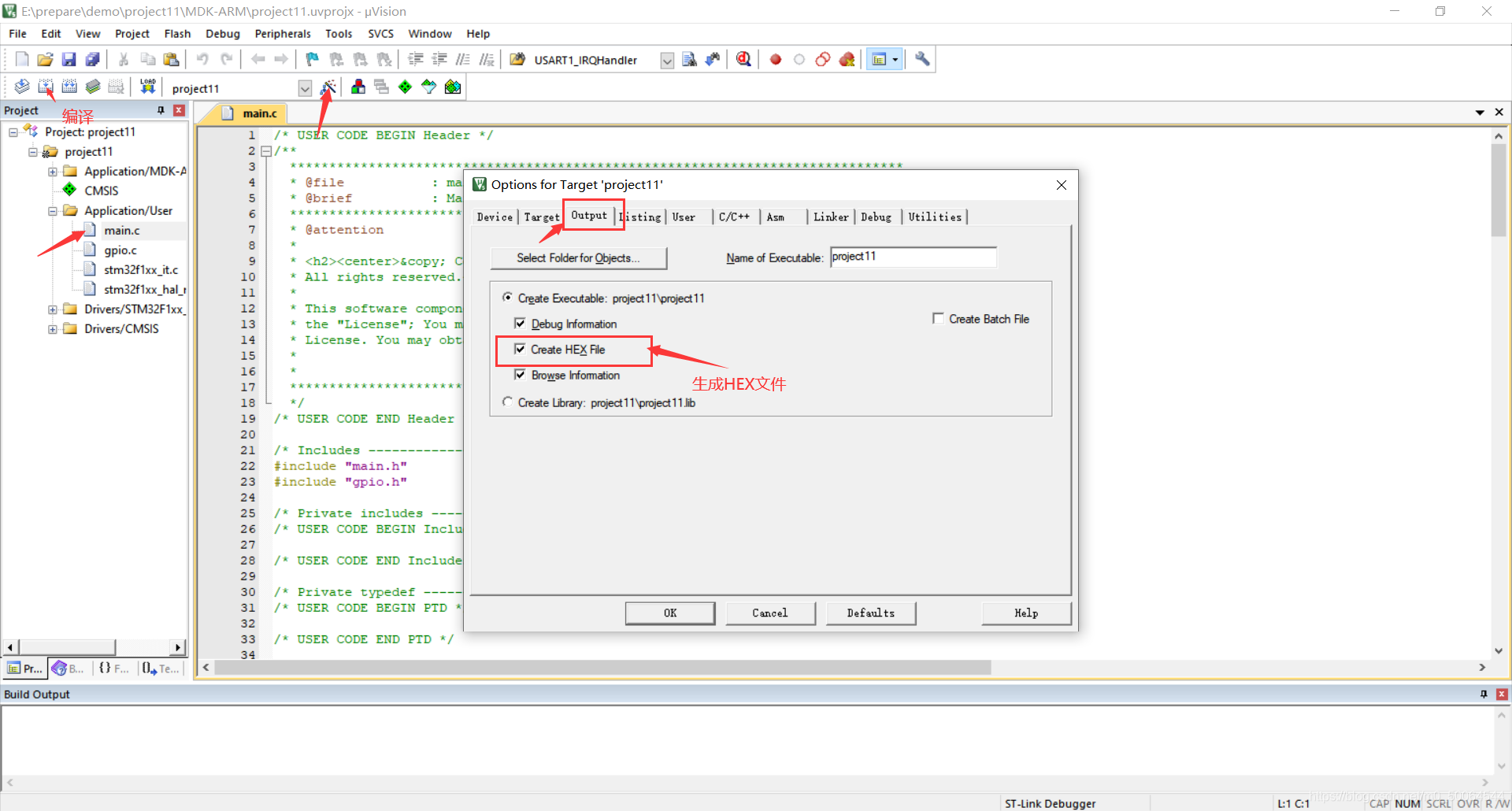Click the Defaults button
The height and width of the screenshot is (811, 1512).
[x=871, y=613]
